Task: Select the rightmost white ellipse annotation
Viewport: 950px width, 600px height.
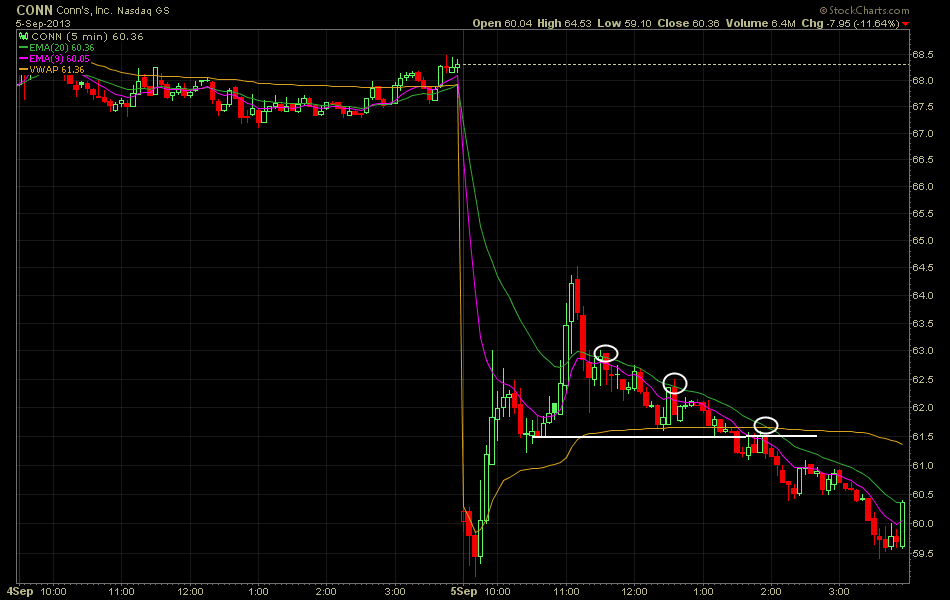Action: (x=766, y=425)
